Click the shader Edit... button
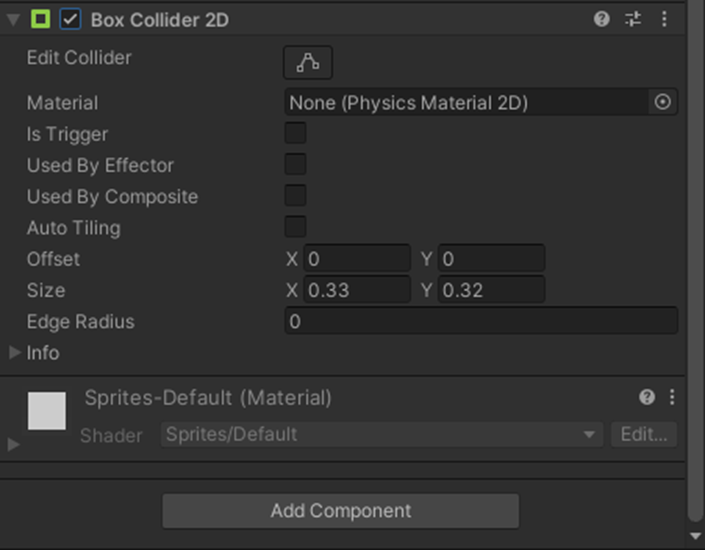Viewport: 705px width, 550px height. click(644, 434)
